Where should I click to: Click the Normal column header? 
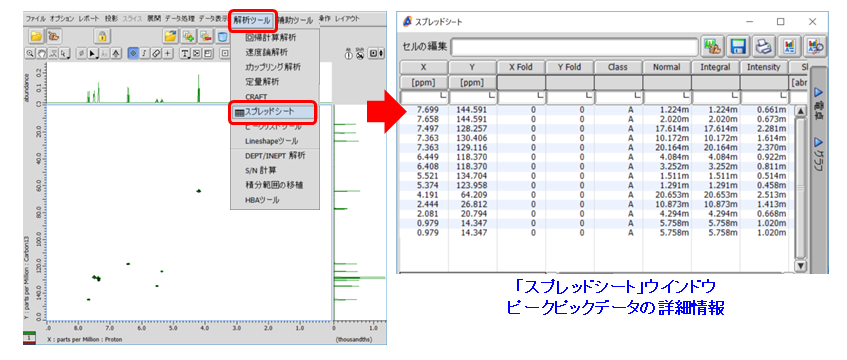click(667, 68)
